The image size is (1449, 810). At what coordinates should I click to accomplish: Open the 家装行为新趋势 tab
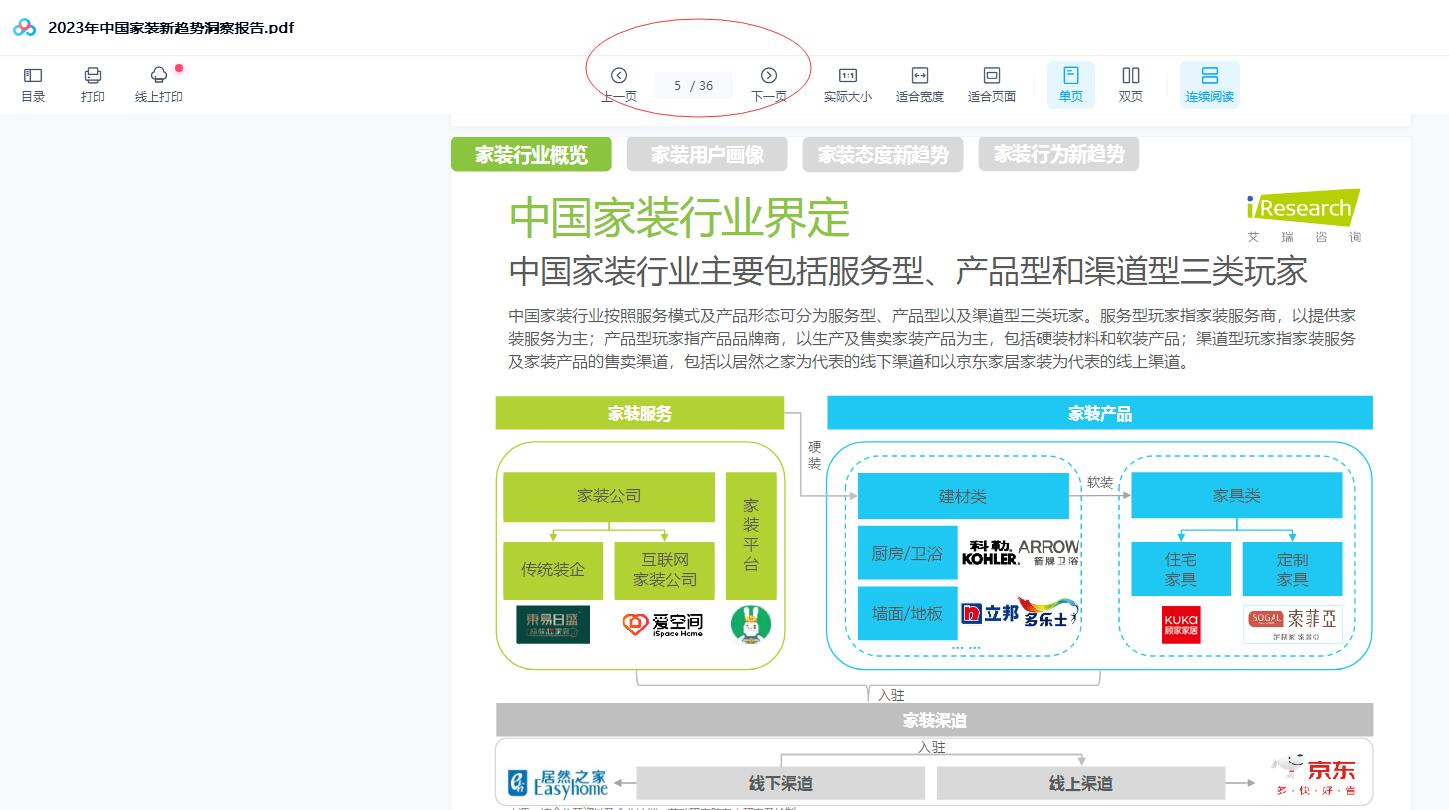1058,155
